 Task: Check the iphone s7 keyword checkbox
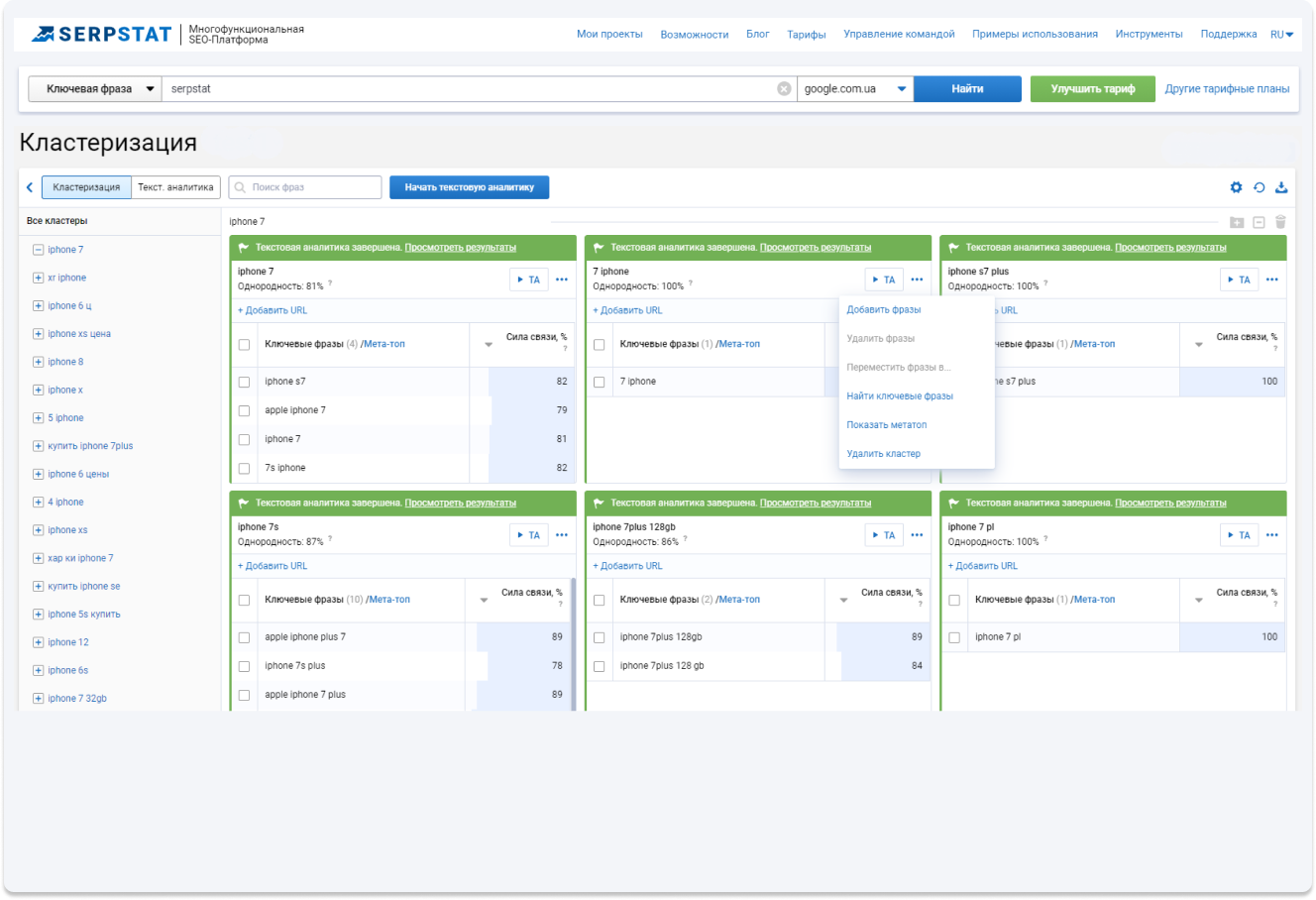click(x=244, y=382)
